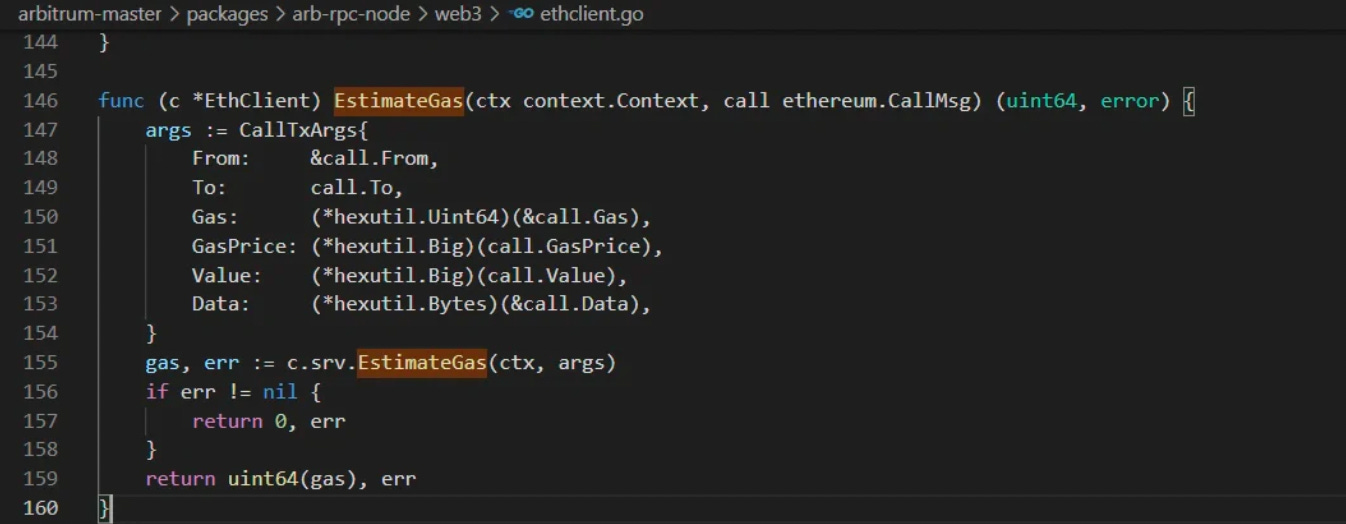Select the web3 breadcrumb folder

(458, 14)
